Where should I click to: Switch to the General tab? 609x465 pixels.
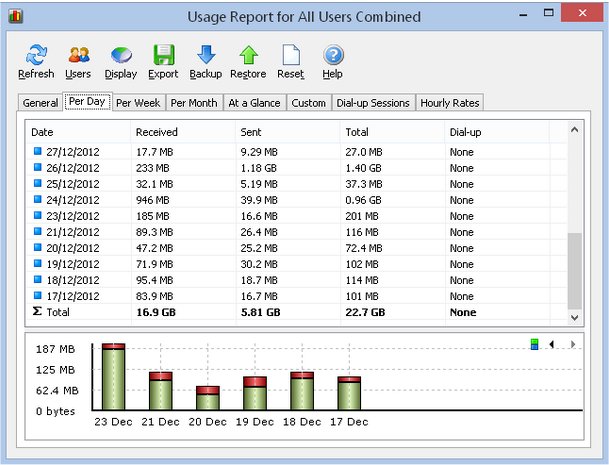point(40,103)
